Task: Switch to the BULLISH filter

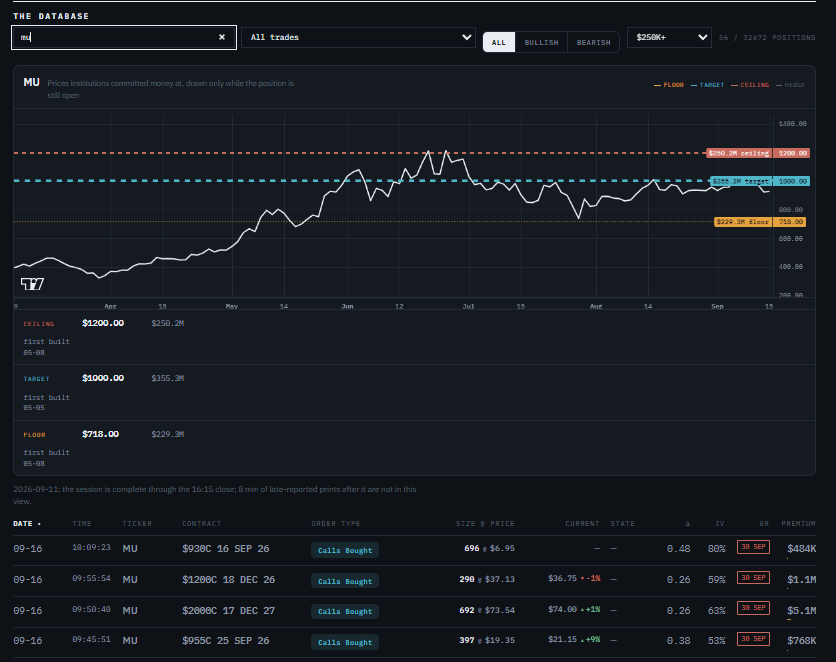Action: tap(541, 43)
